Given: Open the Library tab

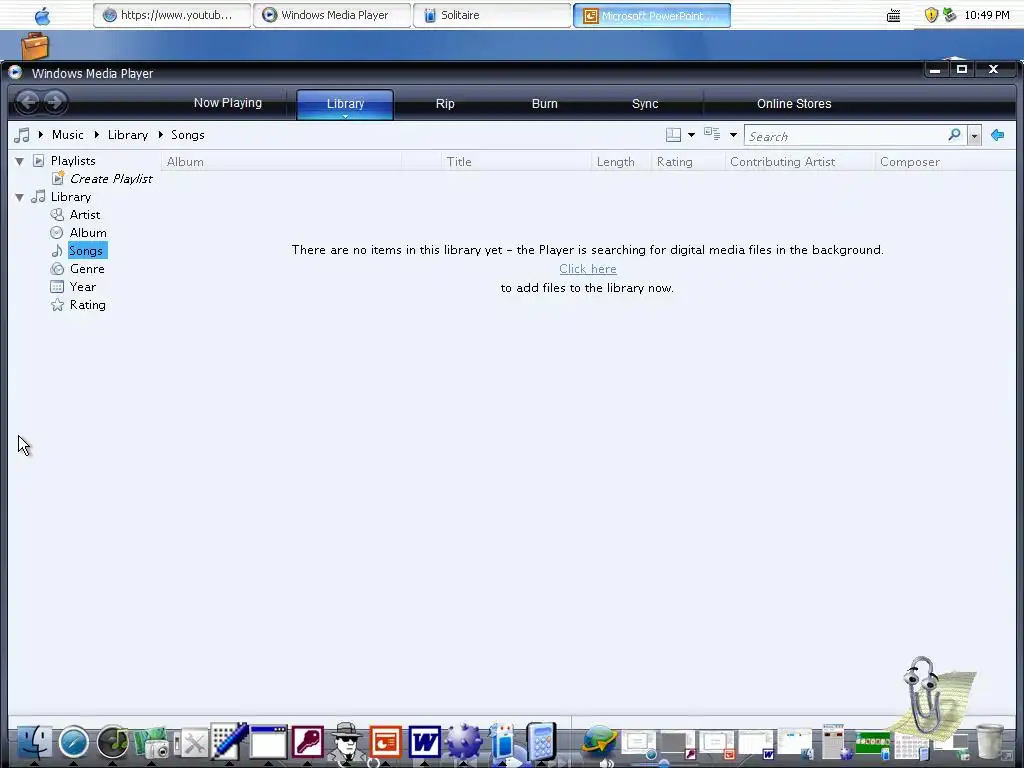Looking at the screenshot, I should tap(345, 104).
